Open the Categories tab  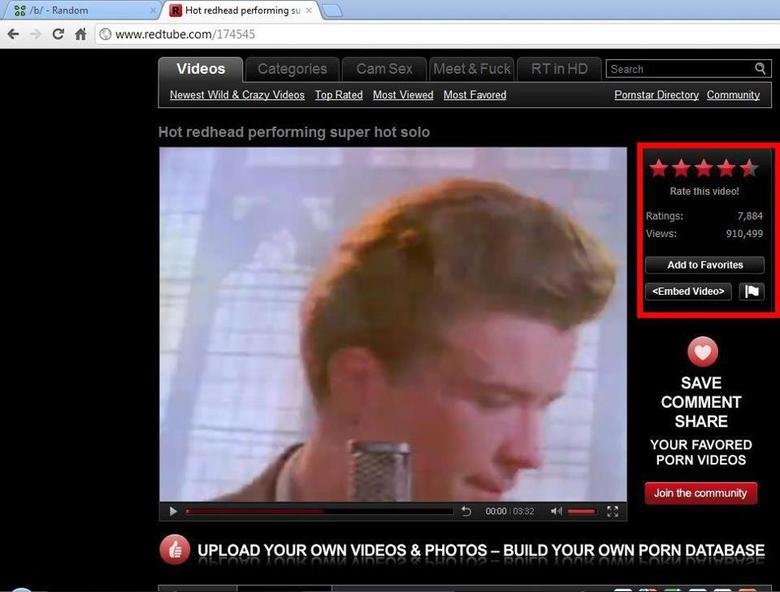click(x=292, y=69)
